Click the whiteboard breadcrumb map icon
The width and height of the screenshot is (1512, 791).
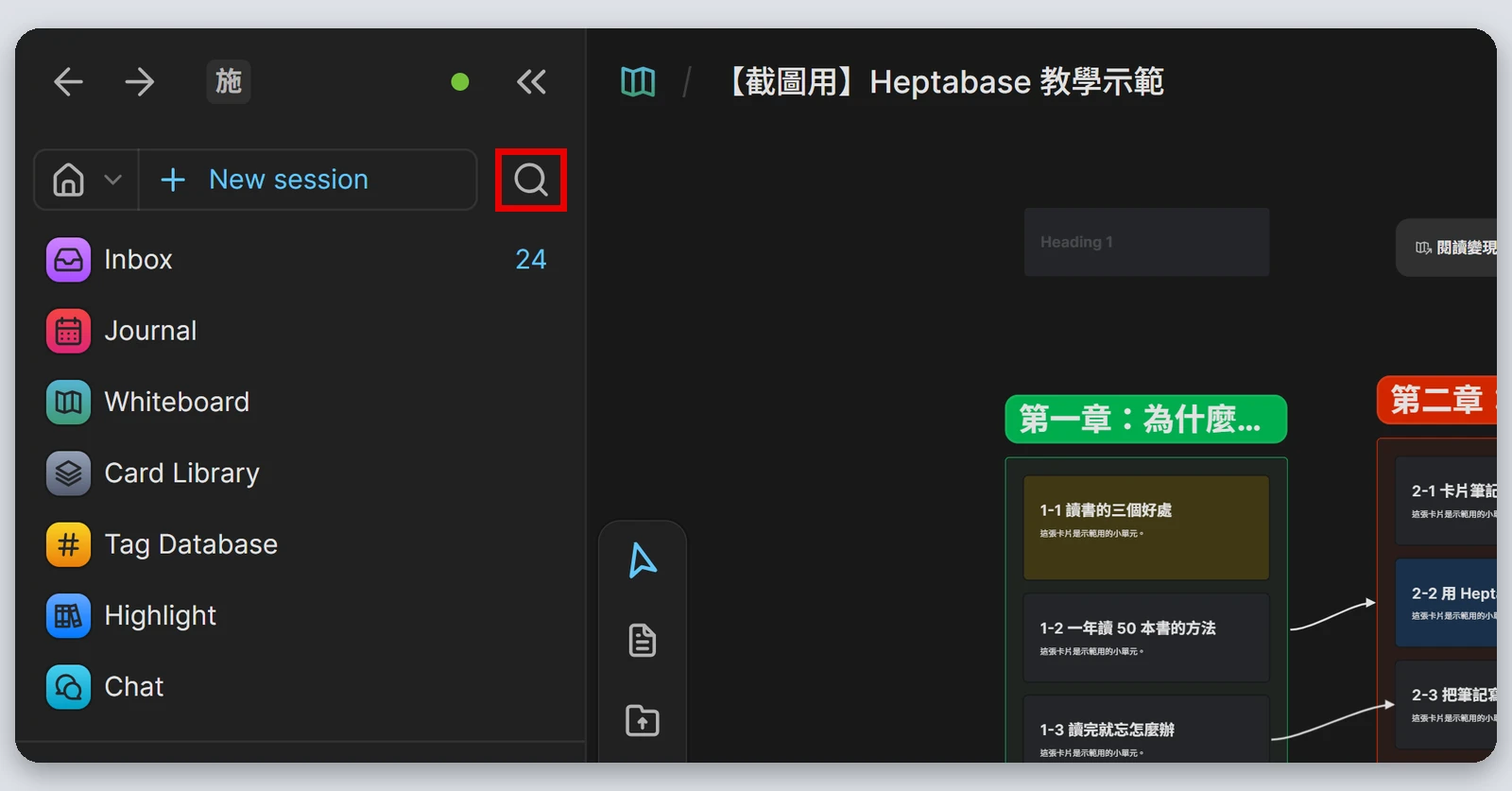638,82
